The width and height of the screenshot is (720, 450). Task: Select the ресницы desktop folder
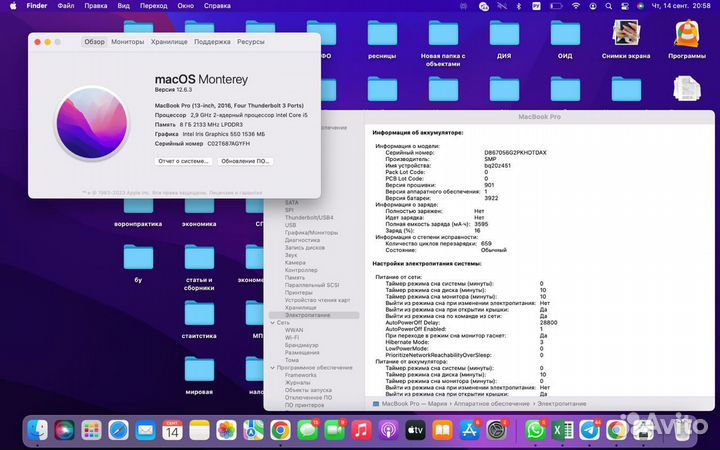tap(382, 39)
